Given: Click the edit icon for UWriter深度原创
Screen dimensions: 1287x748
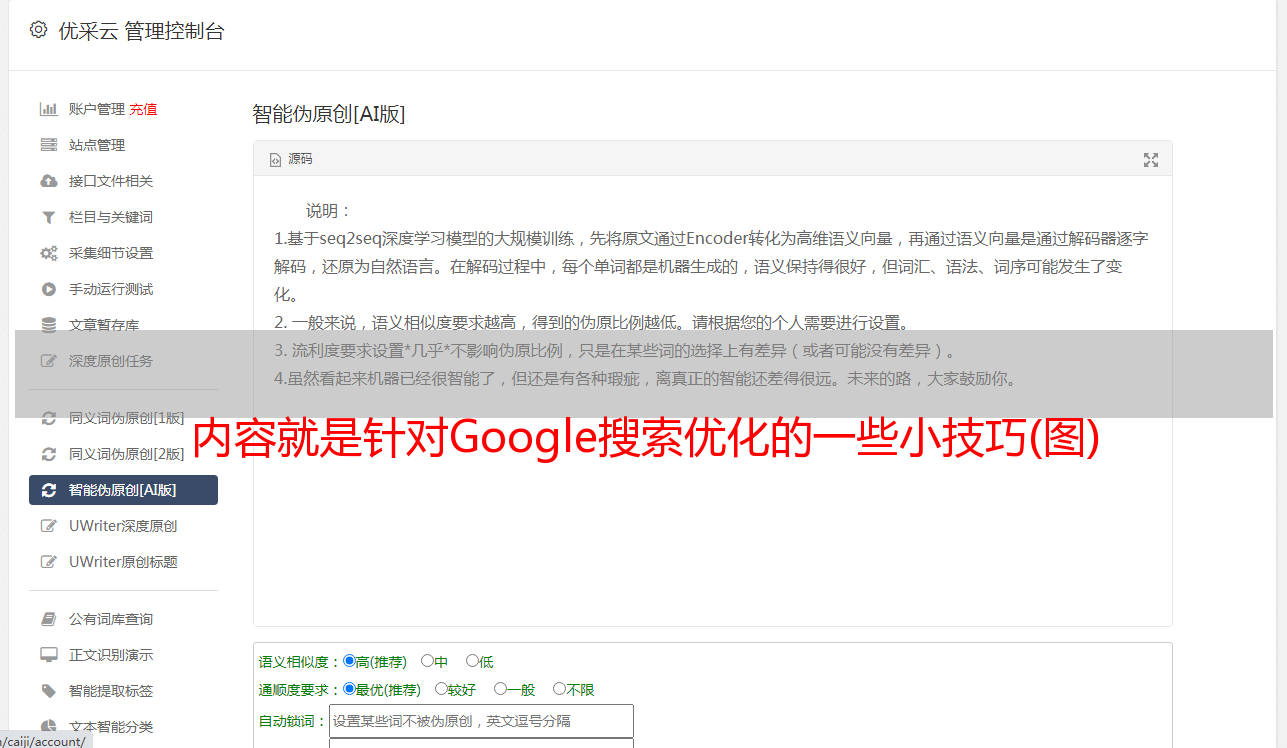Looking at the screenshot, I should 48,526.
